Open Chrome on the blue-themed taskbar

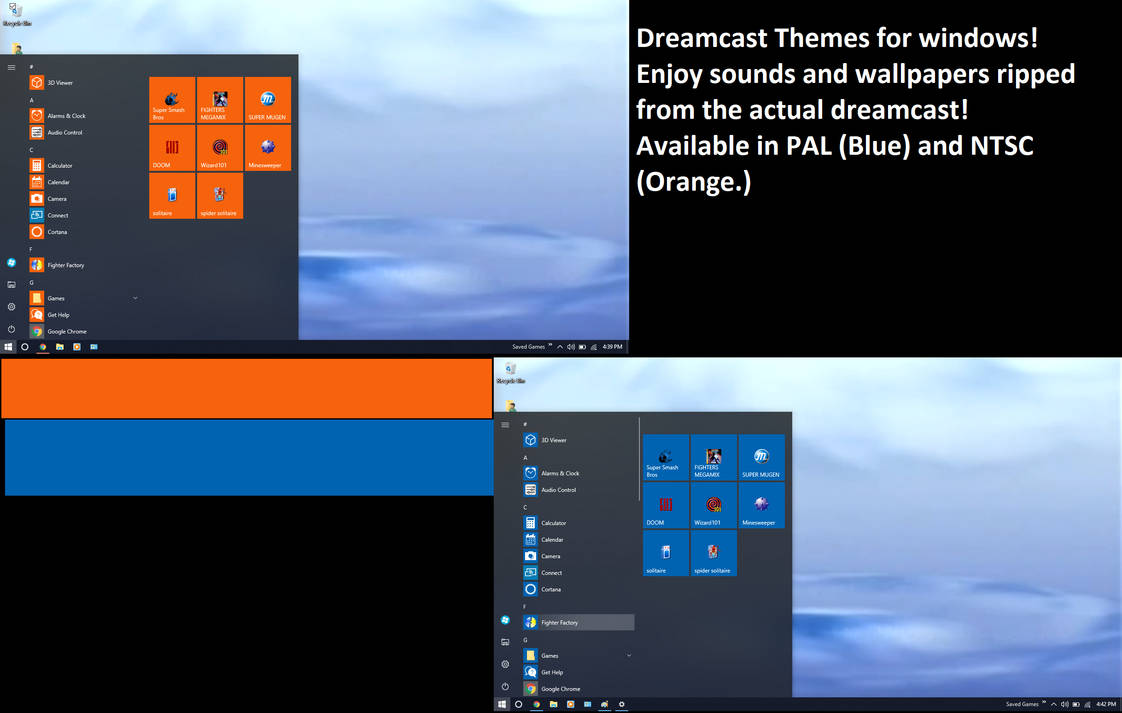pos(536,704)
